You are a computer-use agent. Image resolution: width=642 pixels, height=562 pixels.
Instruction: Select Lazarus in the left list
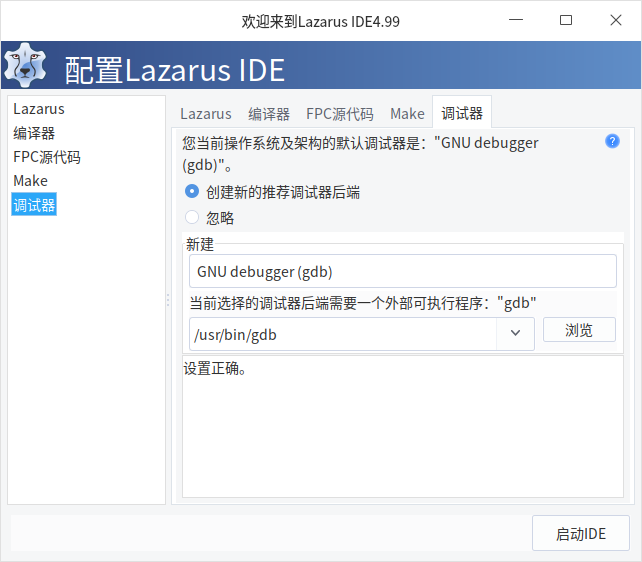click(39, 109)
